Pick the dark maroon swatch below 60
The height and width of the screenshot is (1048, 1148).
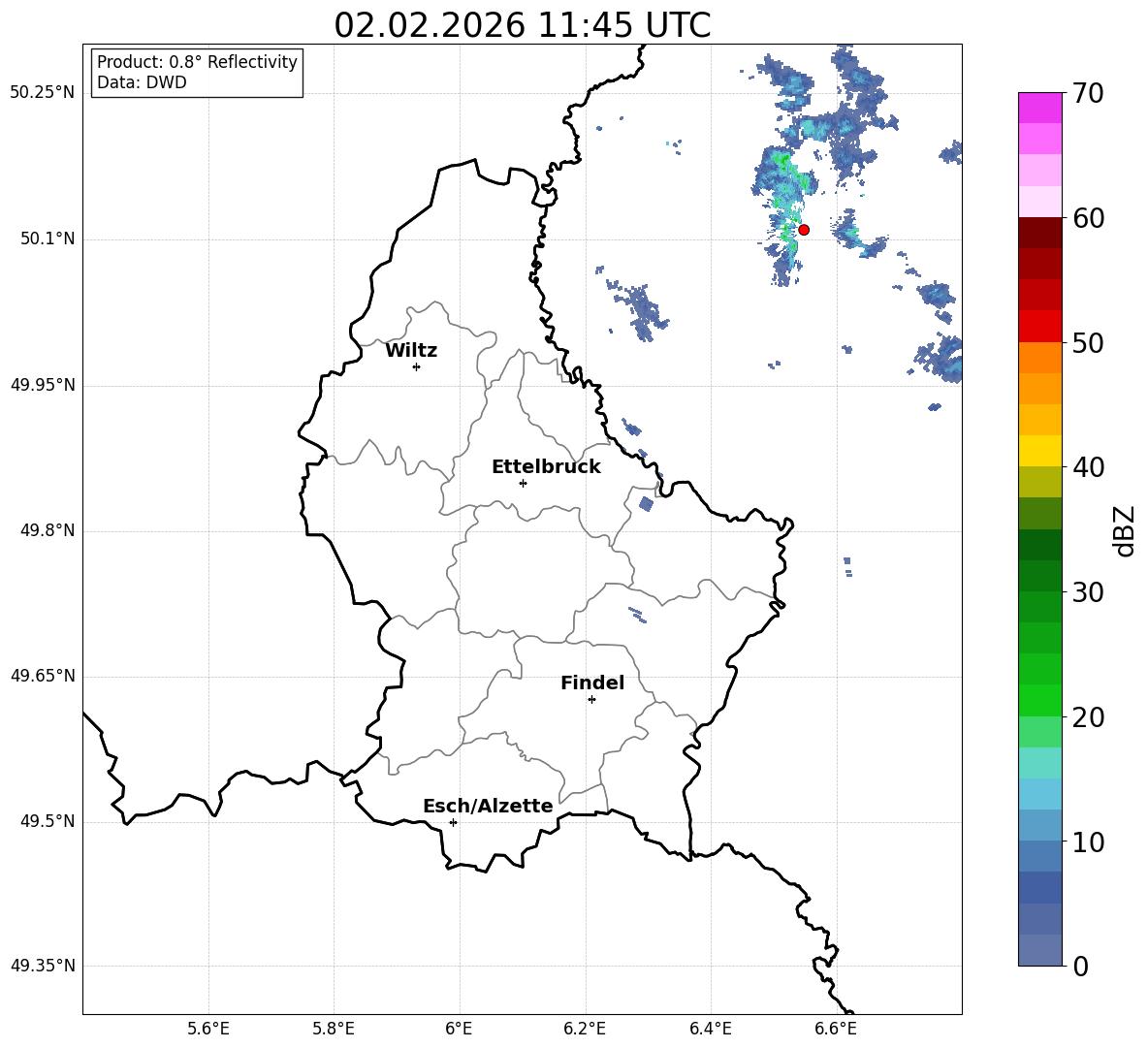point(1039,233)
